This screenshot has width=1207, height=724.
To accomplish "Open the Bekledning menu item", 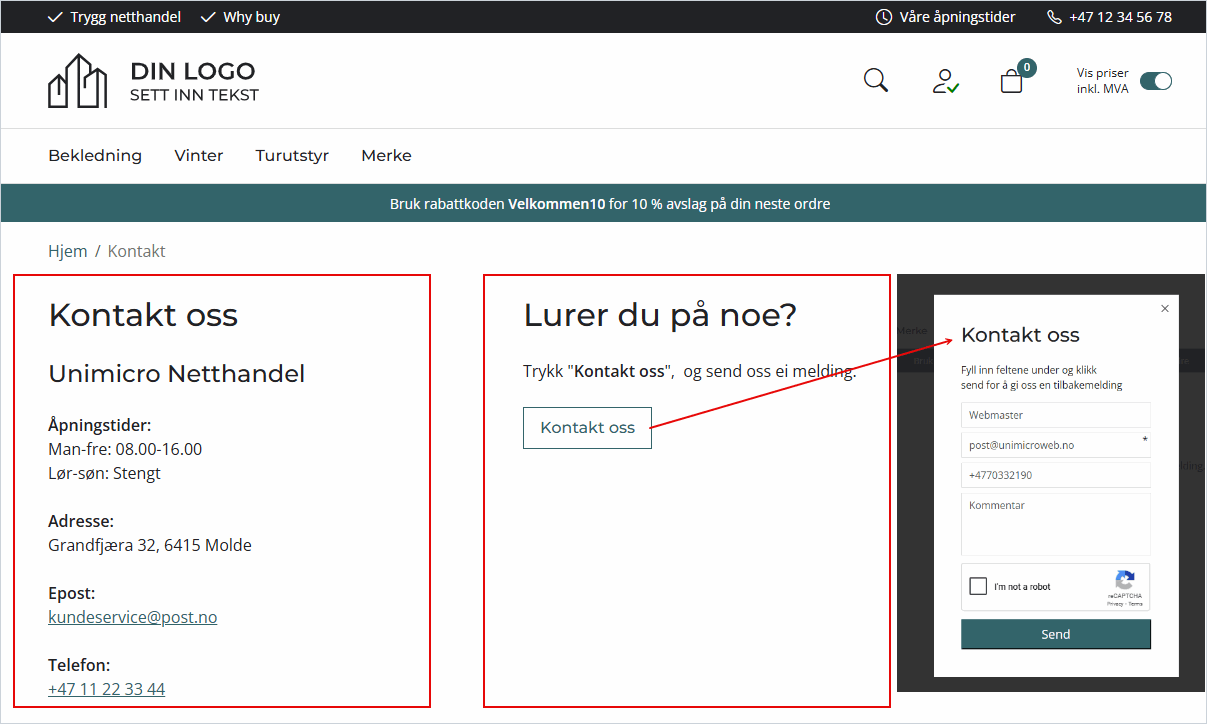I will point(95,155).
